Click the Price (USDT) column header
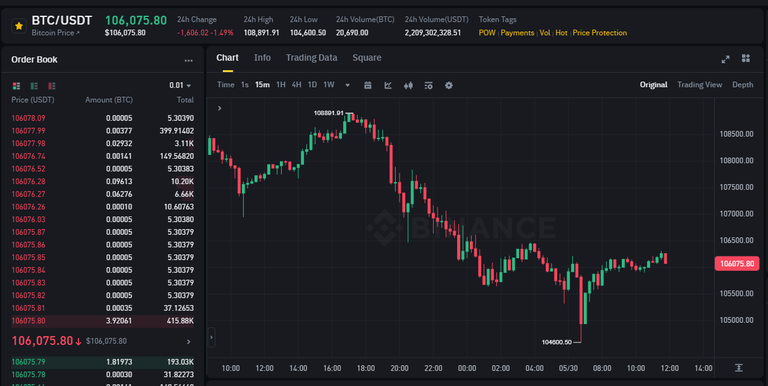Viewport: 768px width, 386px height. (33, 100)
